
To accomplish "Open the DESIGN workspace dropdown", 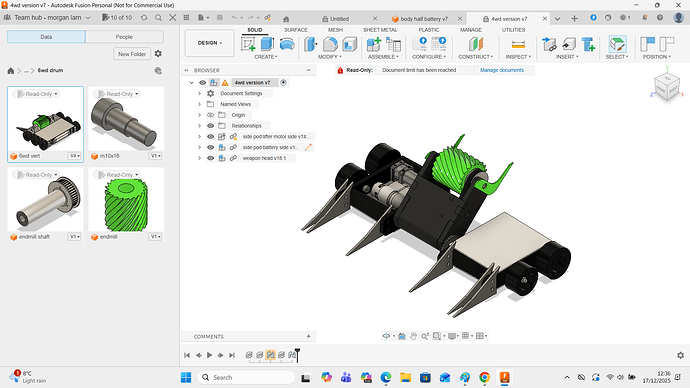I will coord(209,43).
